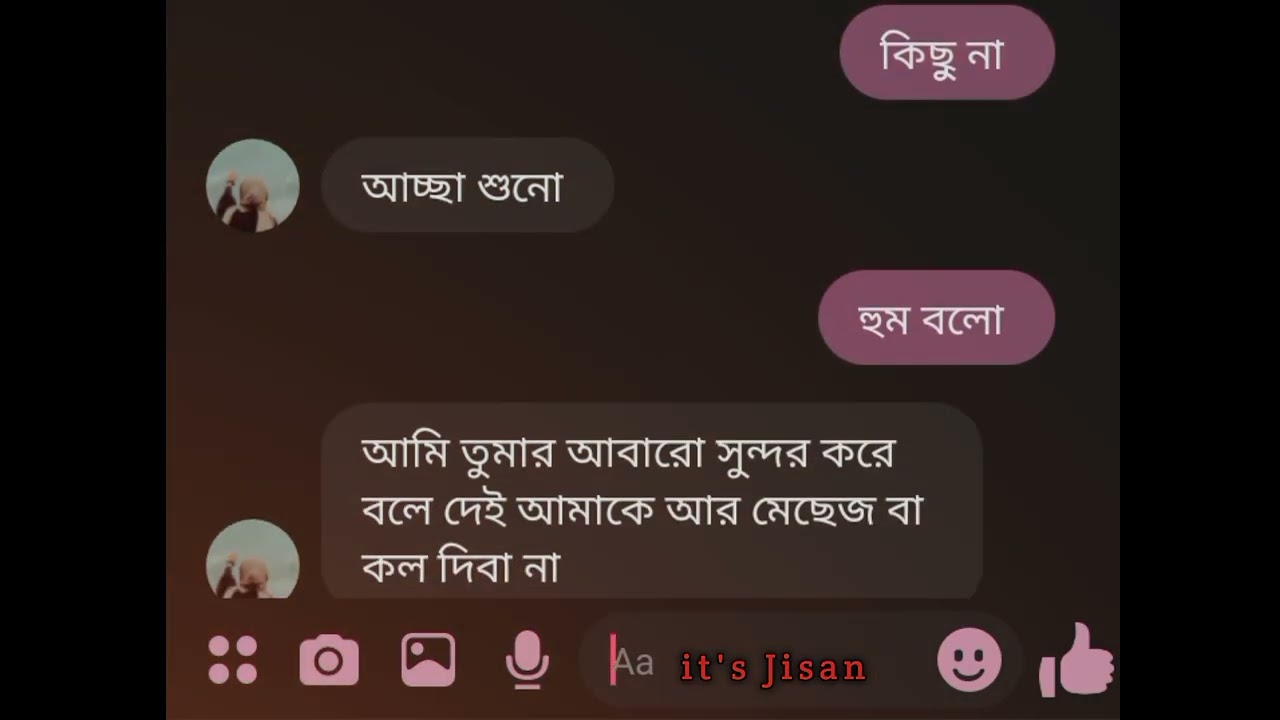Tap the microphone to record voice
The width and height of the screenshot is (1280, 720).
coord(527,660)
